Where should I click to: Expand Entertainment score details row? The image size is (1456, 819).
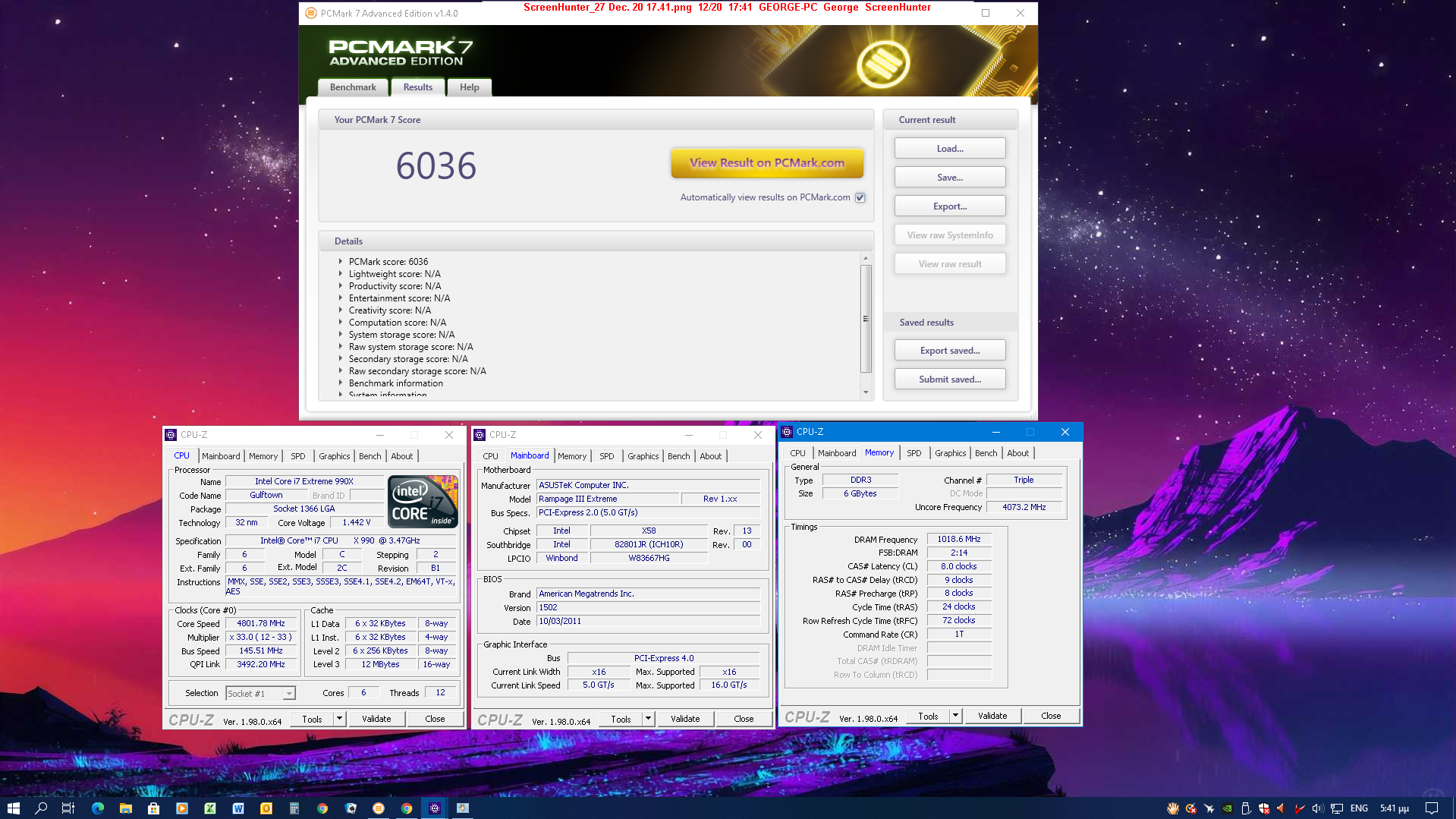coord(341,298)
